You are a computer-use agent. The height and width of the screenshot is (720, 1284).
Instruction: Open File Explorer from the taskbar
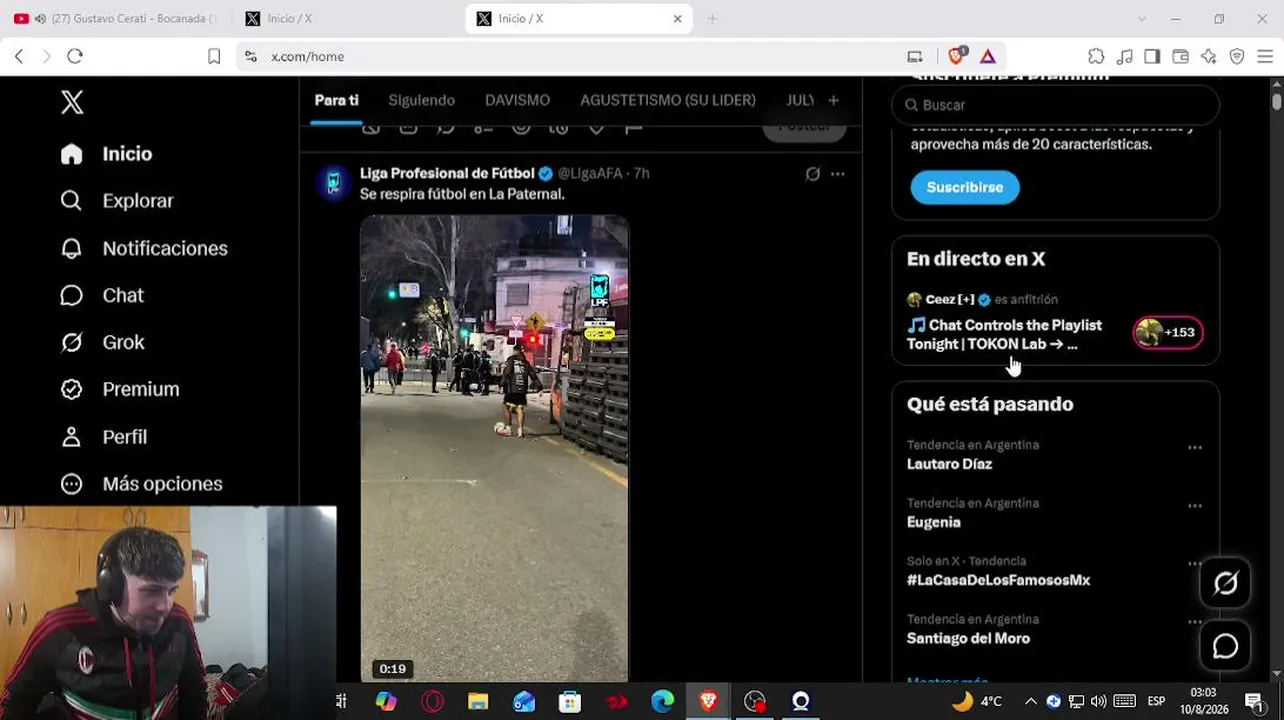pos(478,702)
